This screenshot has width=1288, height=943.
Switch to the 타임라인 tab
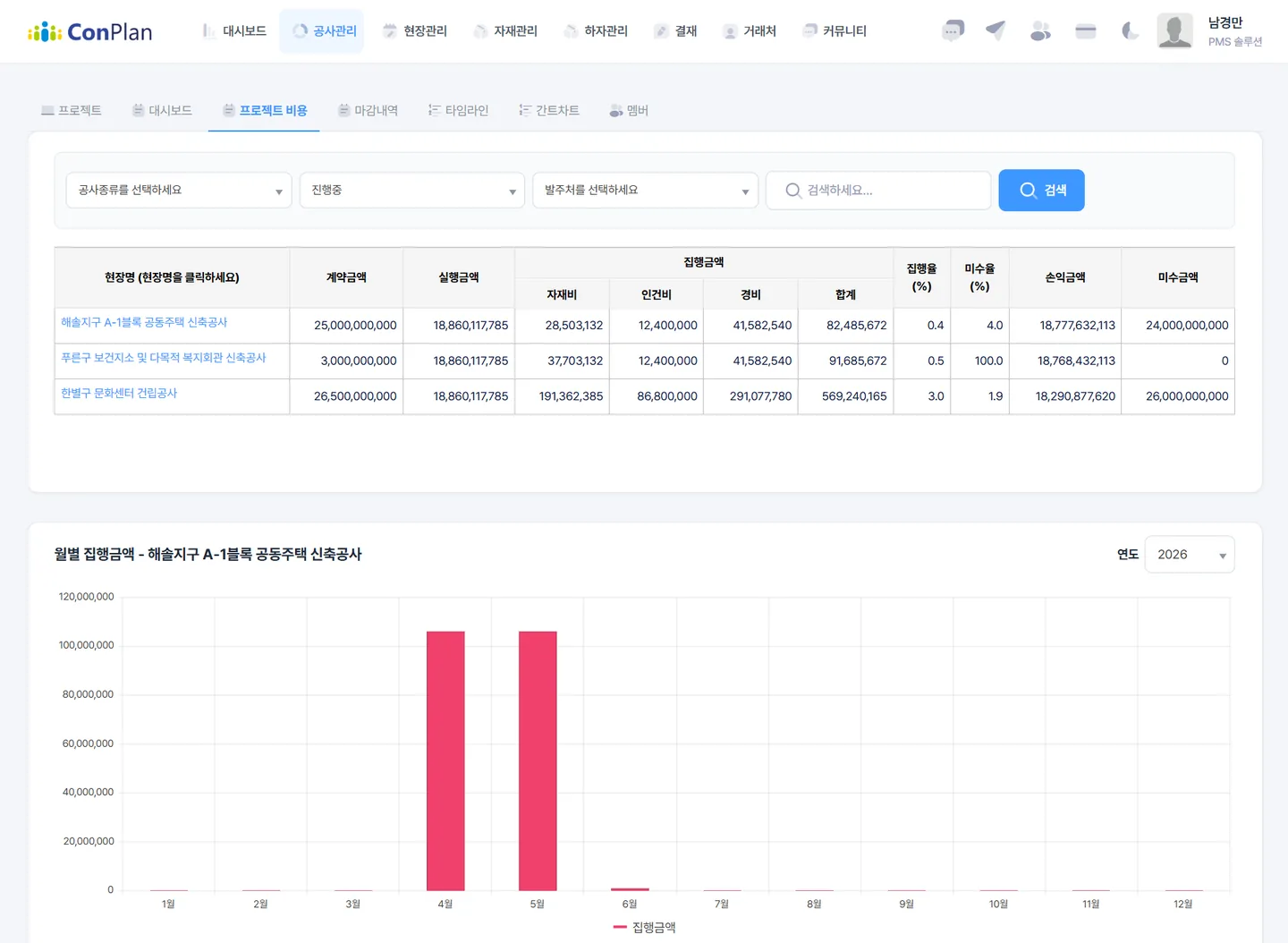[x=458, y=110]
